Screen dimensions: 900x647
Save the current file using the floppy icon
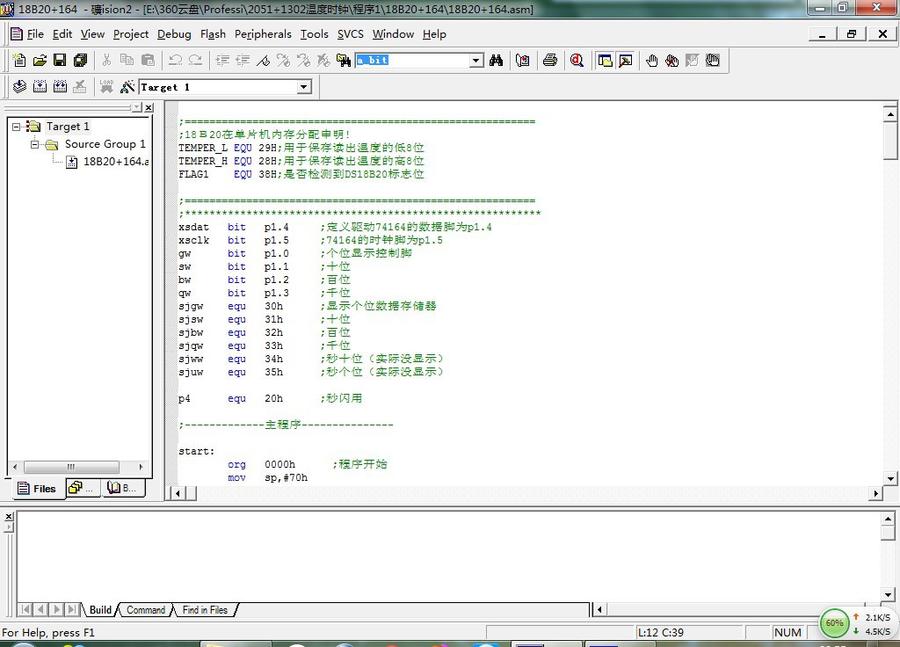click(60, 60)
